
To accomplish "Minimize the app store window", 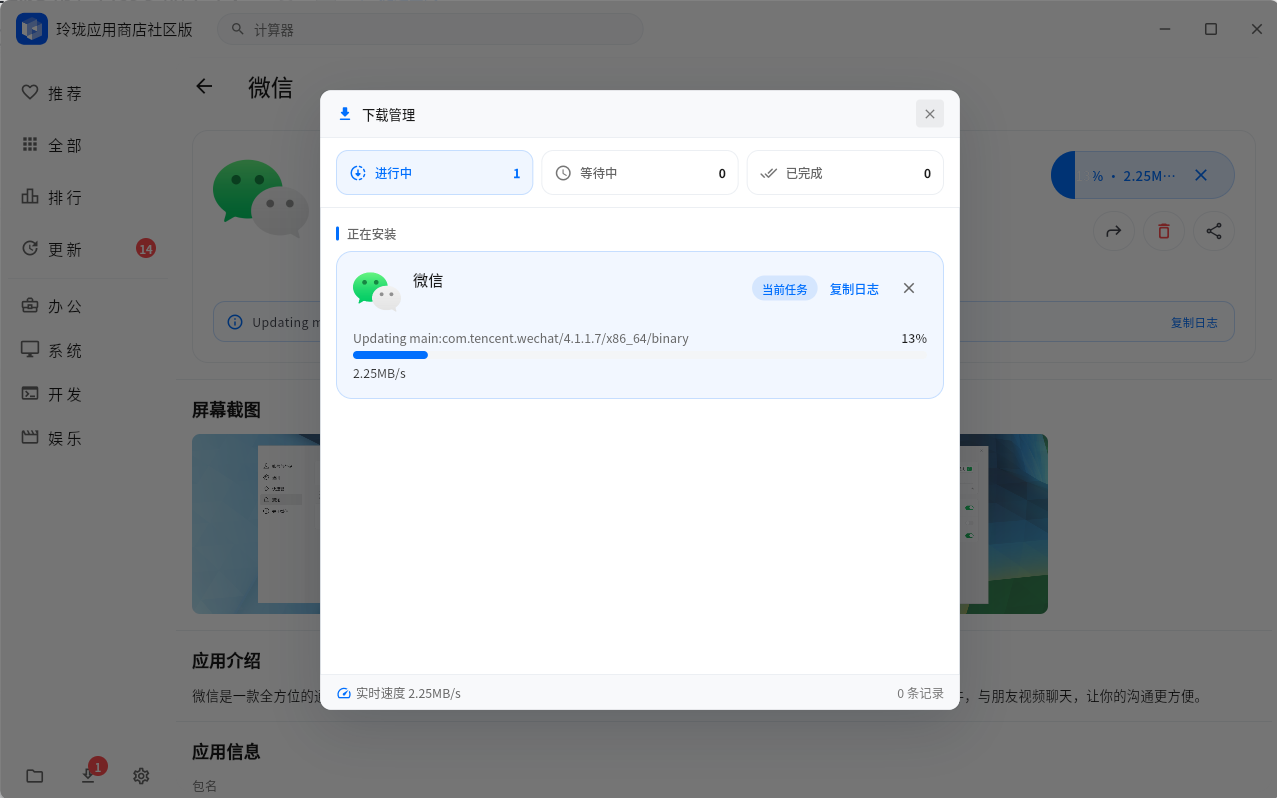I will [1165, 29].
